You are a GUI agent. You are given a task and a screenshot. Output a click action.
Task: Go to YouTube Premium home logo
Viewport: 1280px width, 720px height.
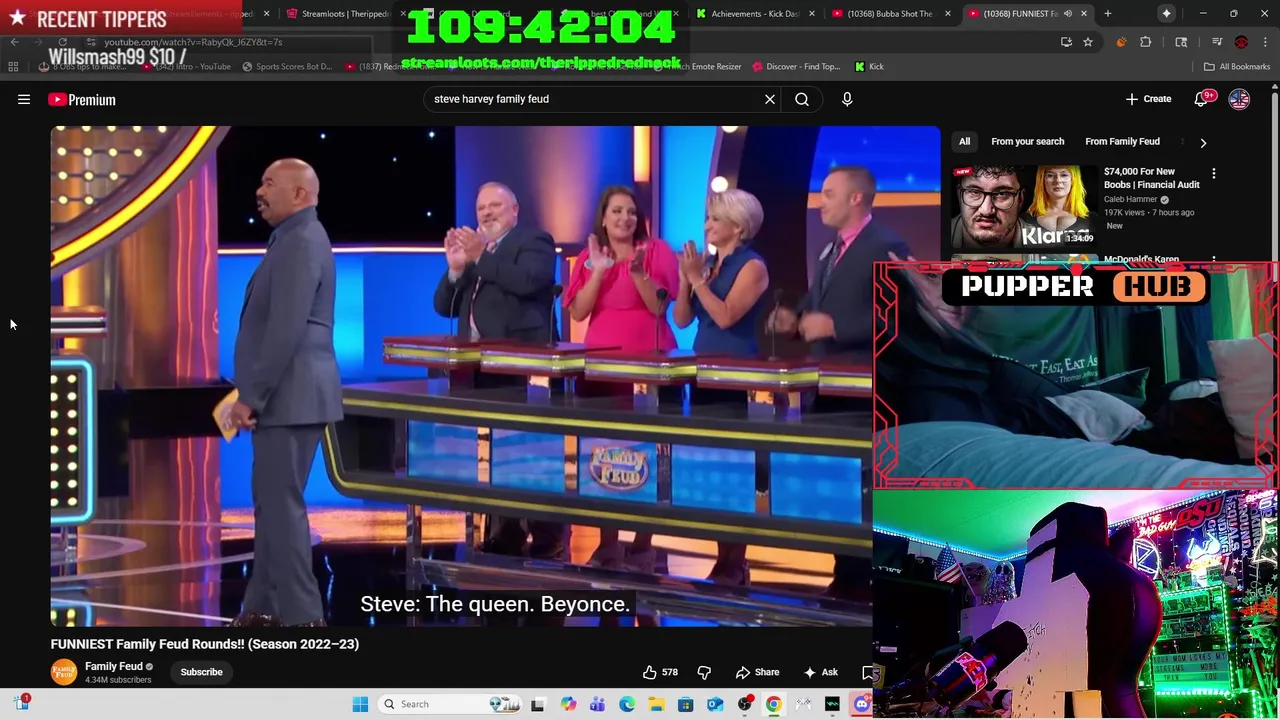[x=82, y=99]
